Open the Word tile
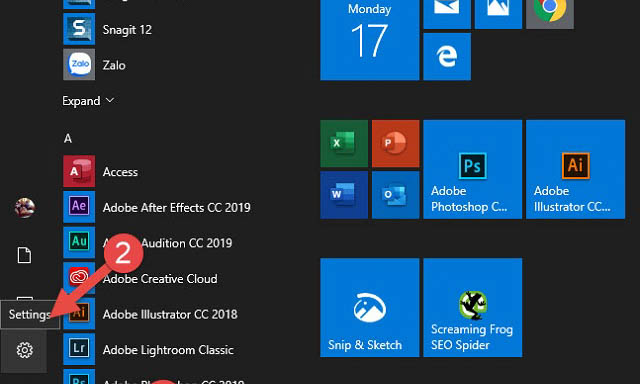The image size is (640, 384). click(344, 195)
